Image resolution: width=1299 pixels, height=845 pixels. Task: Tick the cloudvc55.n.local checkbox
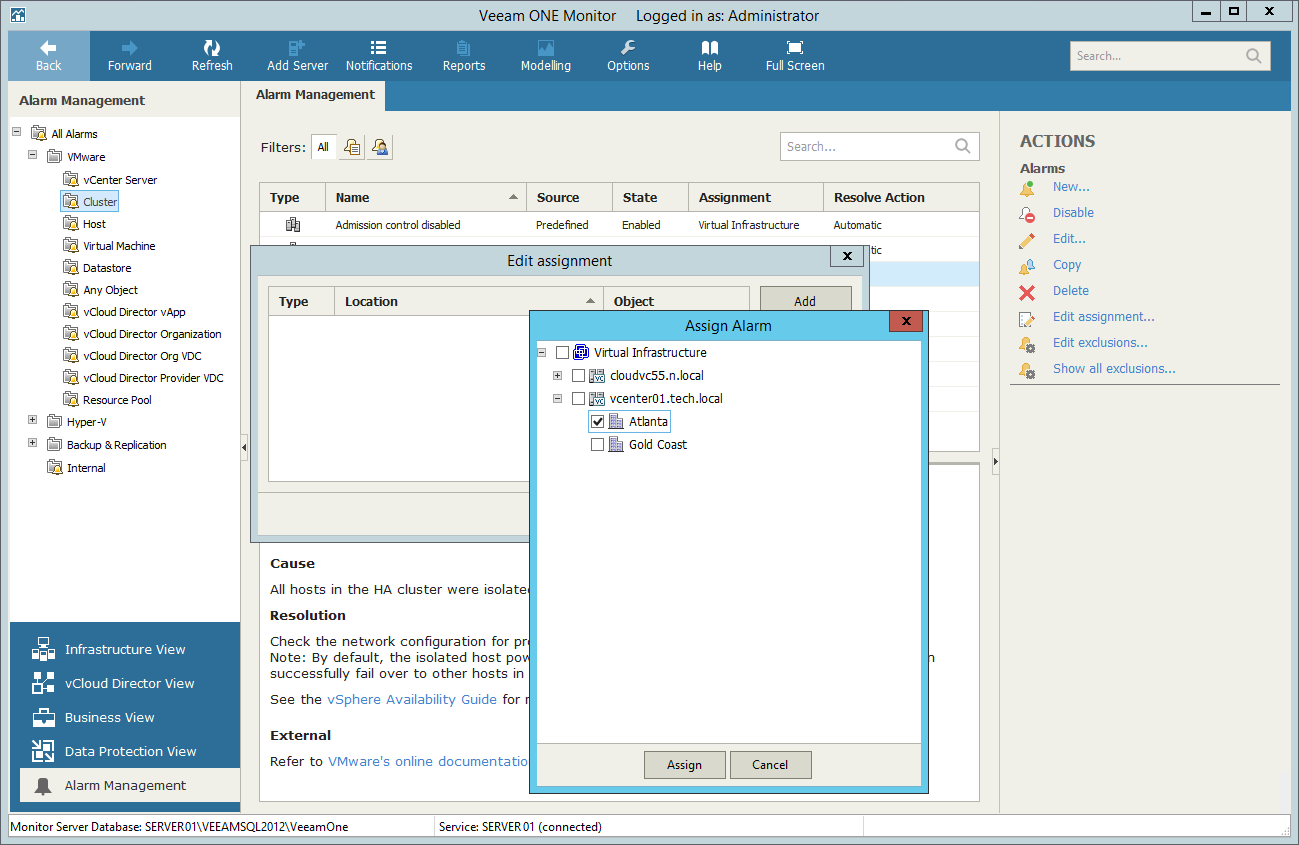click(578, 376)
